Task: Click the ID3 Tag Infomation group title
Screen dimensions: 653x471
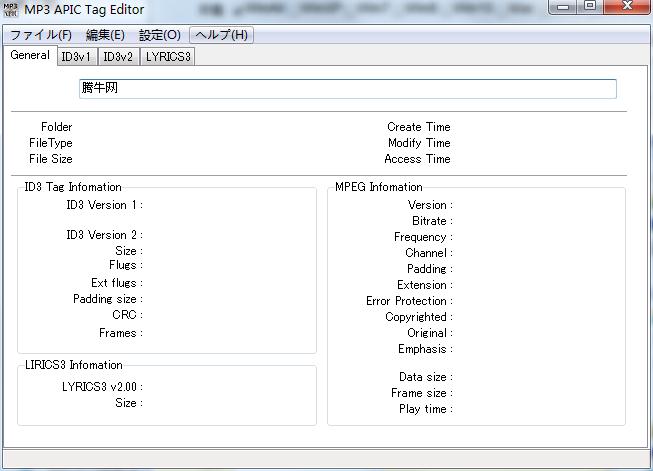Action: 73,187
